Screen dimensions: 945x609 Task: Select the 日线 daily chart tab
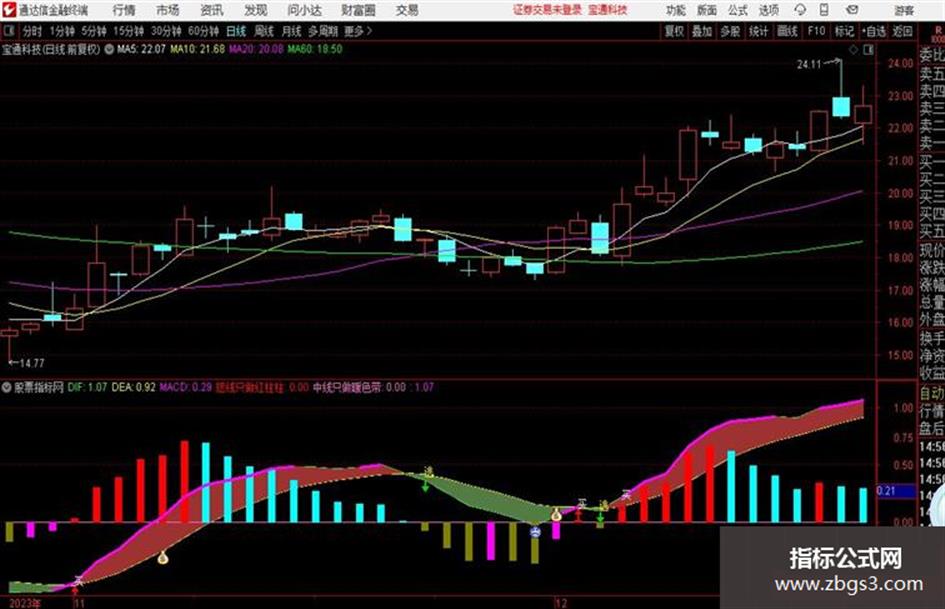(x=236, y=31)
